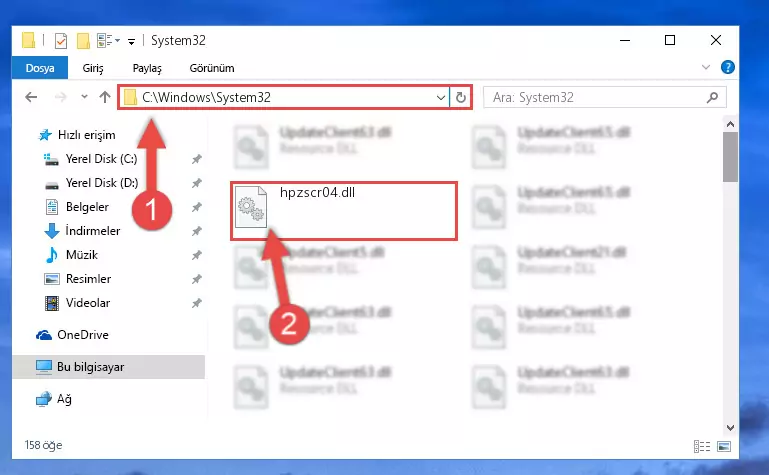769x475 pixels.
Task: Select the hpzscr04.dll file name
Action: [x=317, y=193]
